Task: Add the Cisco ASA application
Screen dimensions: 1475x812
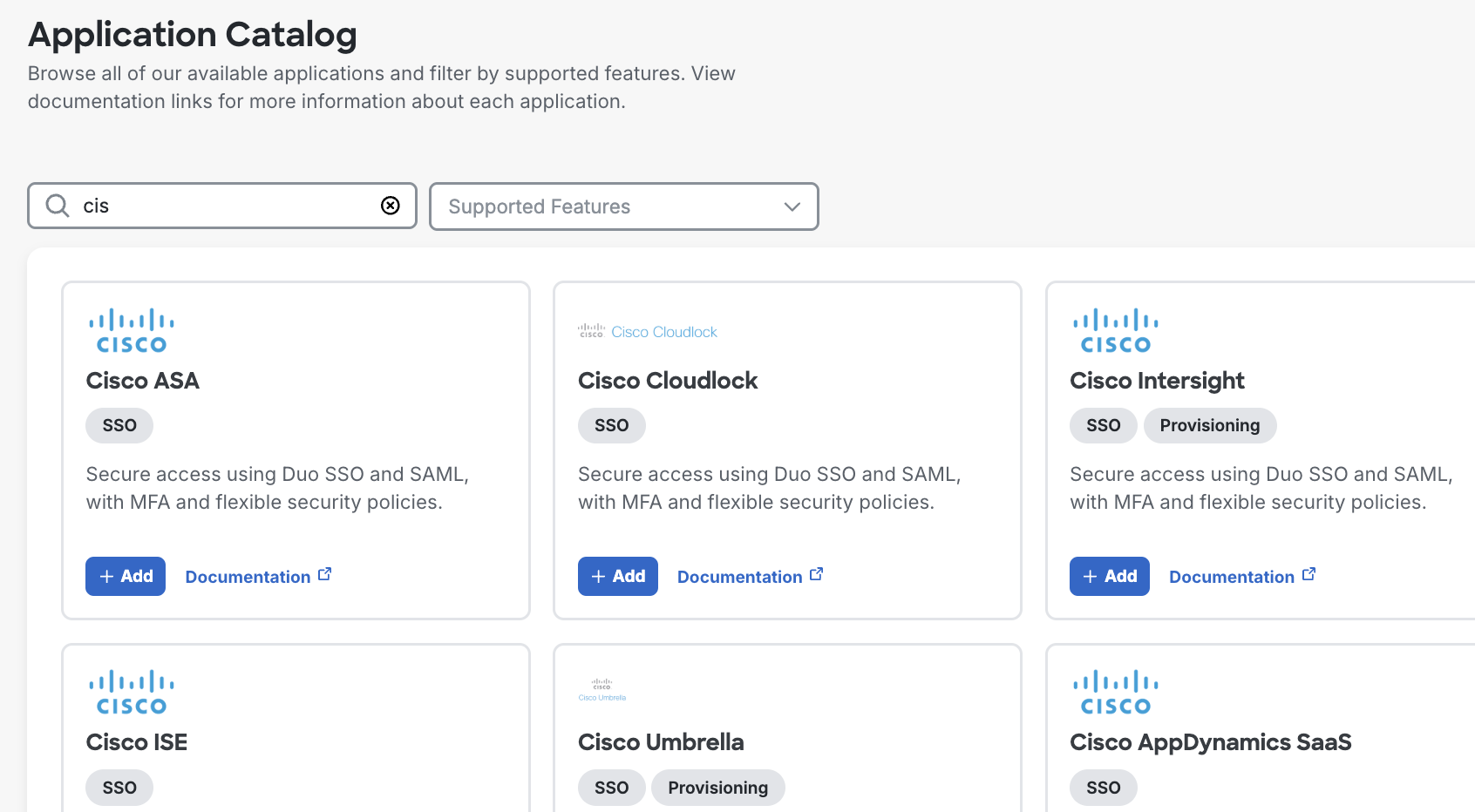Action: [x=125, y=576]
